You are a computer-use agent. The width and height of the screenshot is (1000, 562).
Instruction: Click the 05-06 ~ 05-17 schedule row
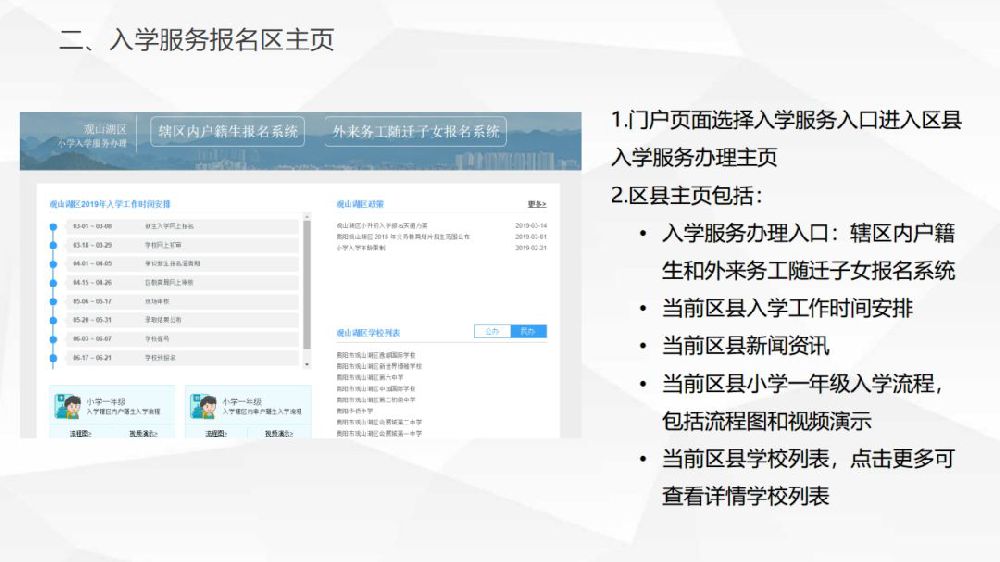(x=182, y=301)
